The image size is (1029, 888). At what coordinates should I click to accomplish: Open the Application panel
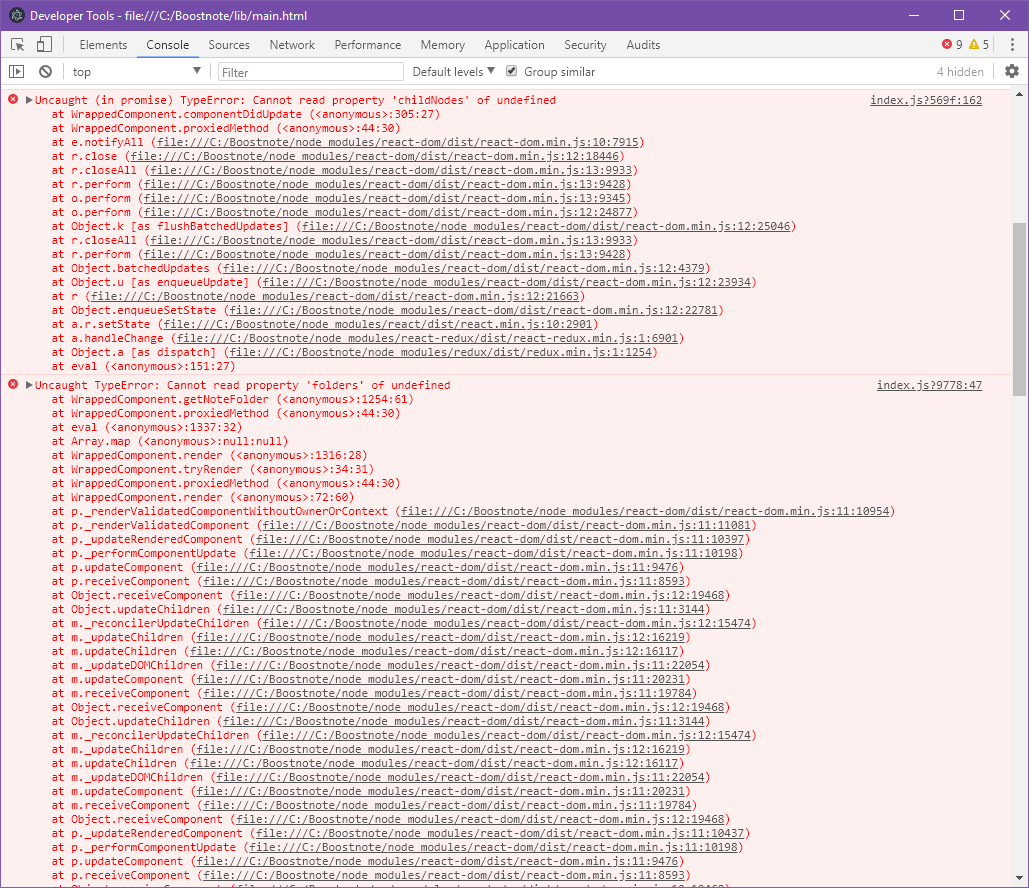pyautogui.click(x=514, y=44)
